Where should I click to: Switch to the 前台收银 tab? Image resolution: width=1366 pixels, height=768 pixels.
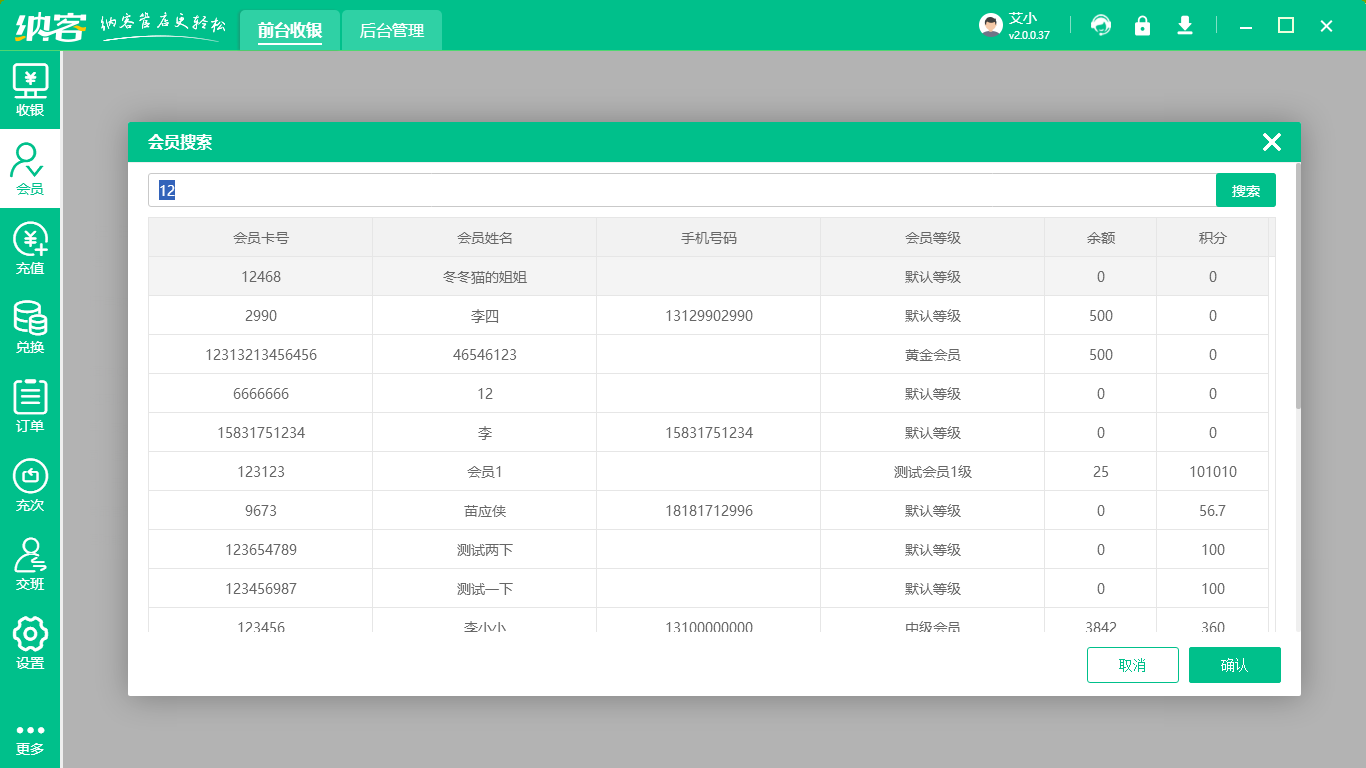point(290,31)
